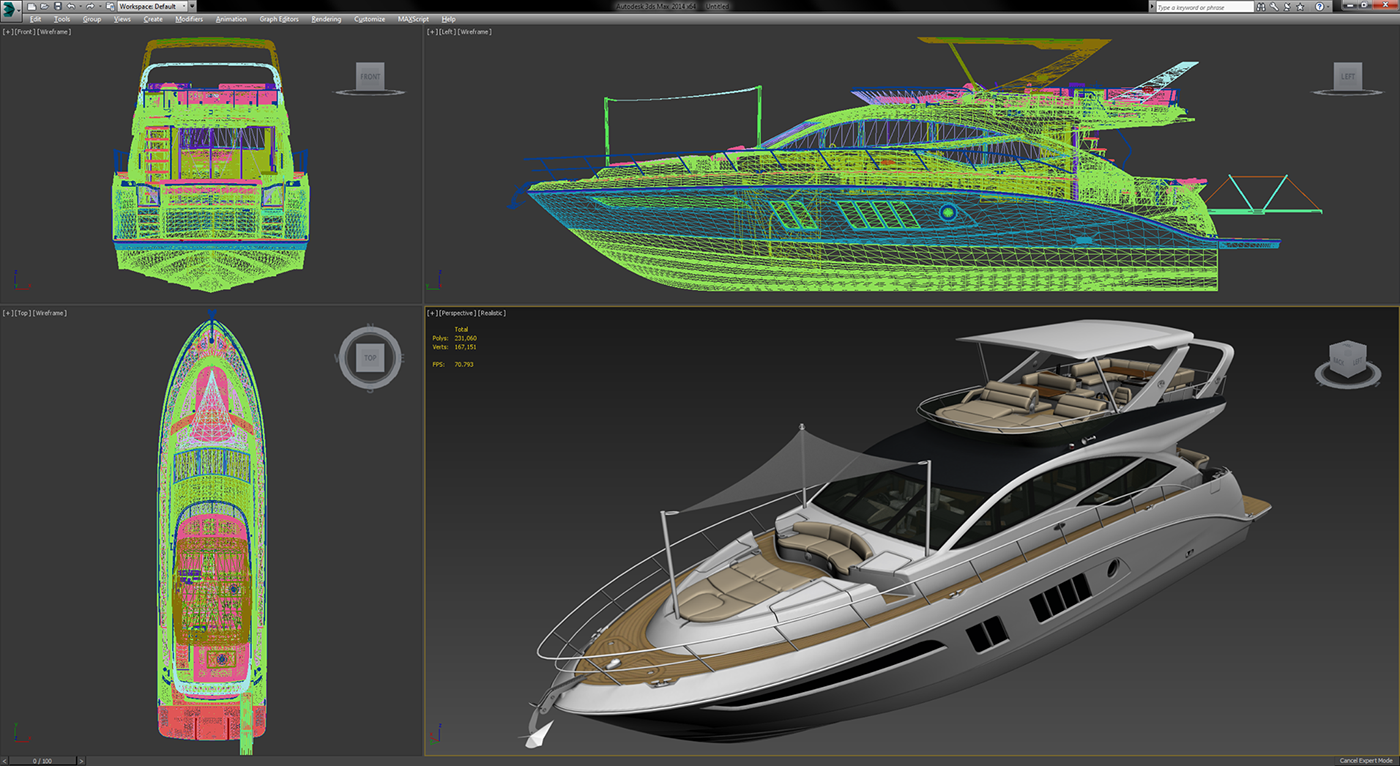The height and width of the screenshot is (766, 1400).
Task: Click Cancel Expert Mode
Action: coord(1365,758)
